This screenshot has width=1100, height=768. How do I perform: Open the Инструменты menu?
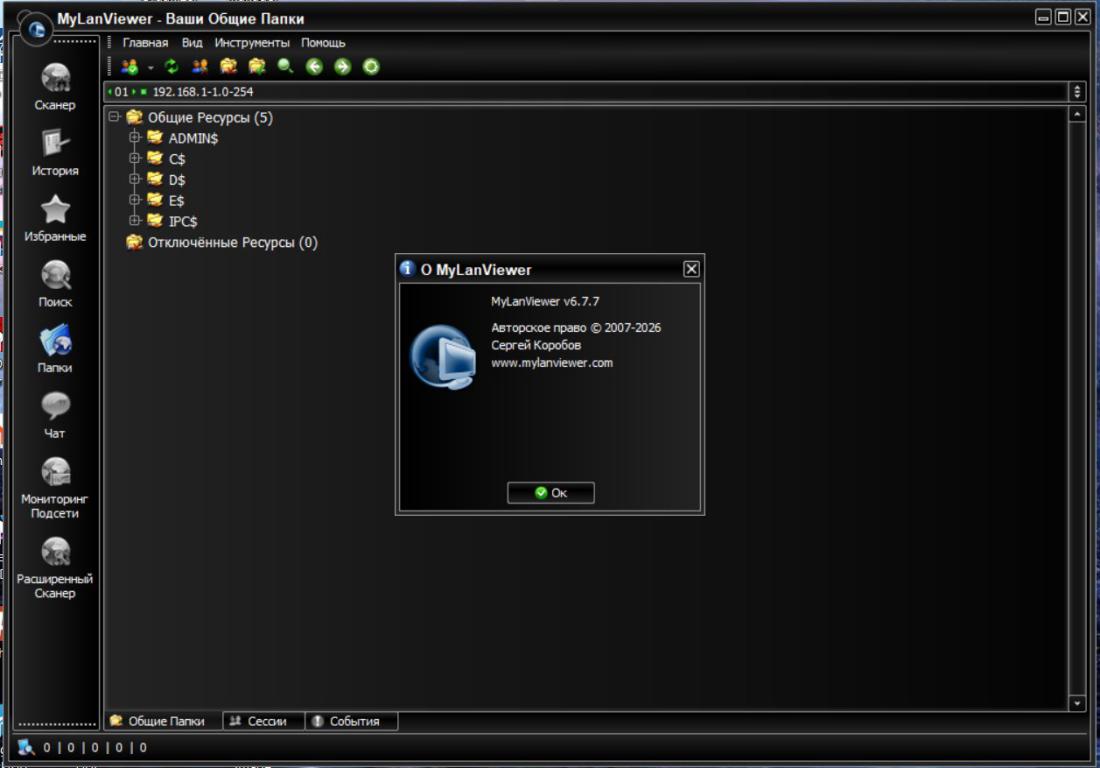pyautogui.click(x=252, y=43)
